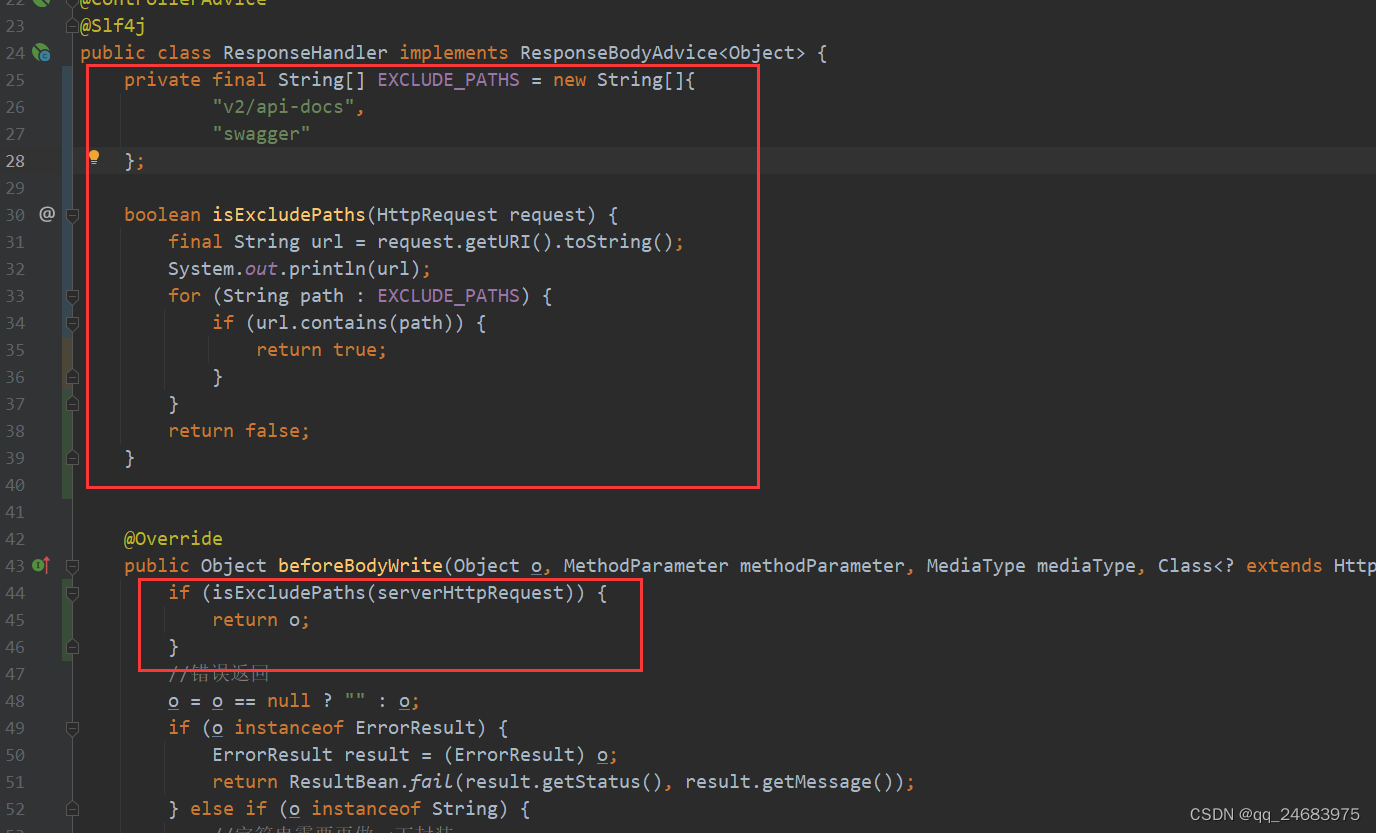This screenshot has width=1376, height=833.
Task: Collapse the if block fold marker on line 34
Action: tap(72, 323)
